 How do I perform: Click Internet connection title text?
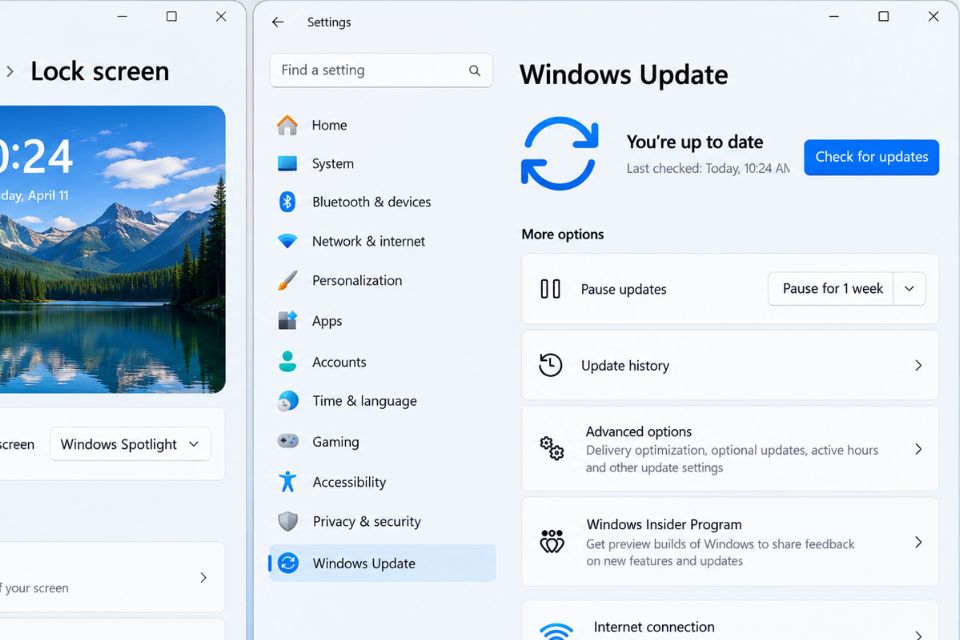click(x=654, y=627)
